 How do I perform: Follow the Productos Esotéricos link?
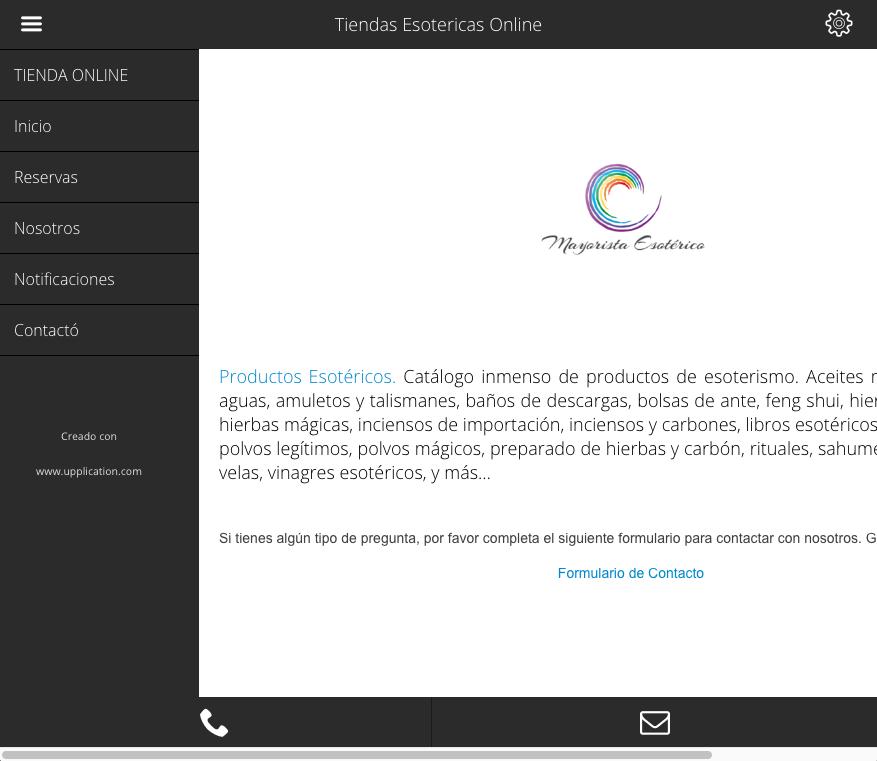[x=307, y=376]
